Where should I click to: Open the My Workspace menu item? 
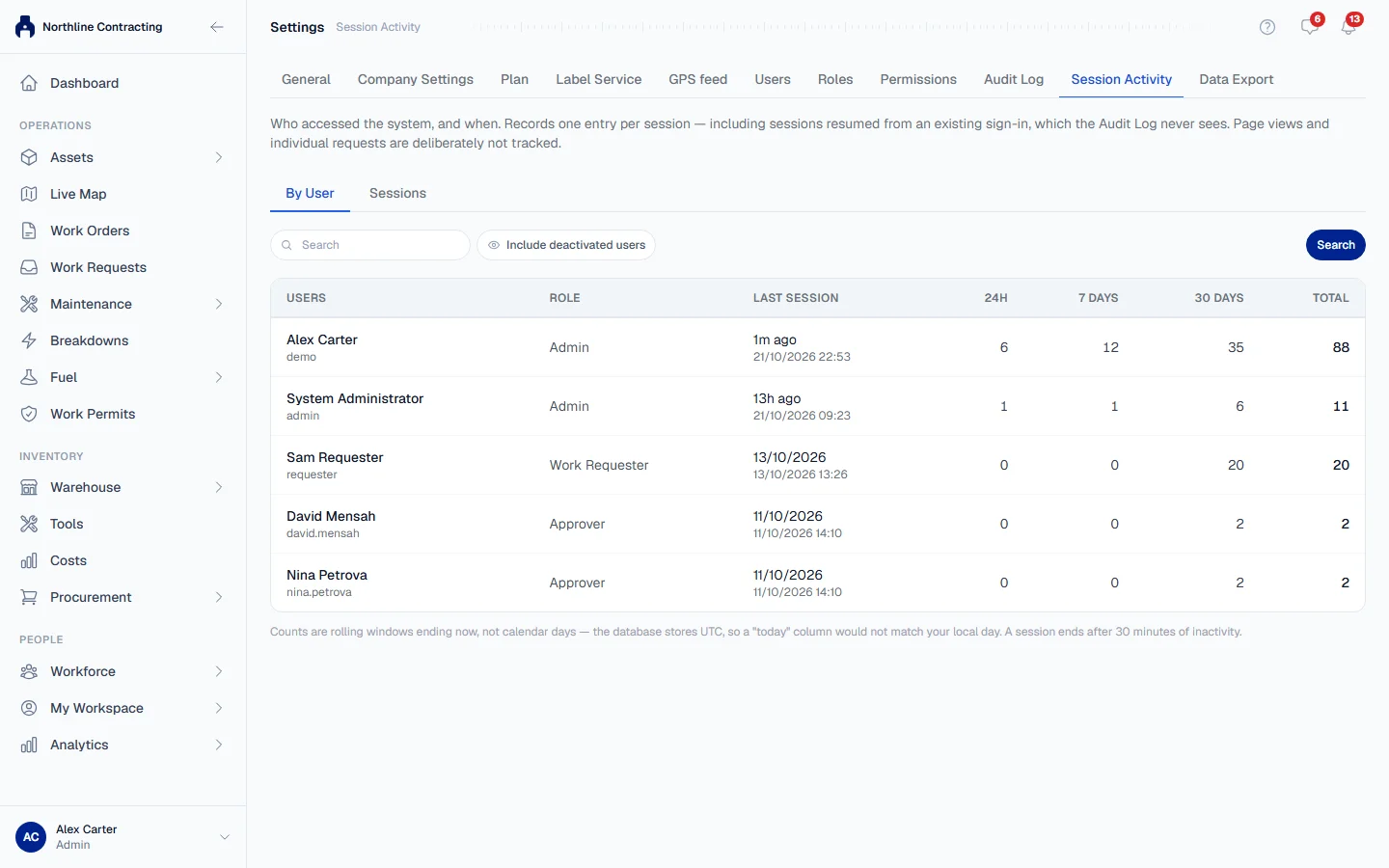123,708
